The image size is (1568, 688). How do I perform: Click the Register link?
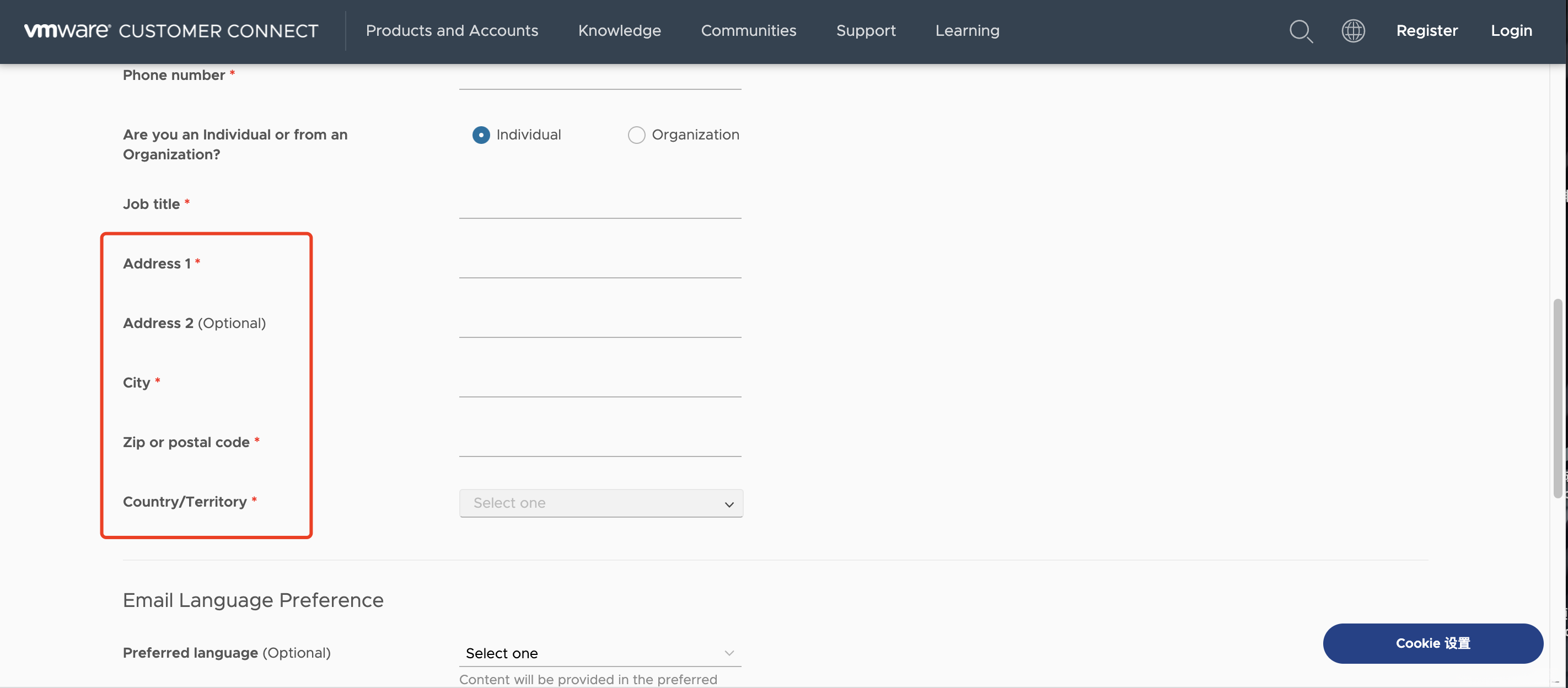1426,31
